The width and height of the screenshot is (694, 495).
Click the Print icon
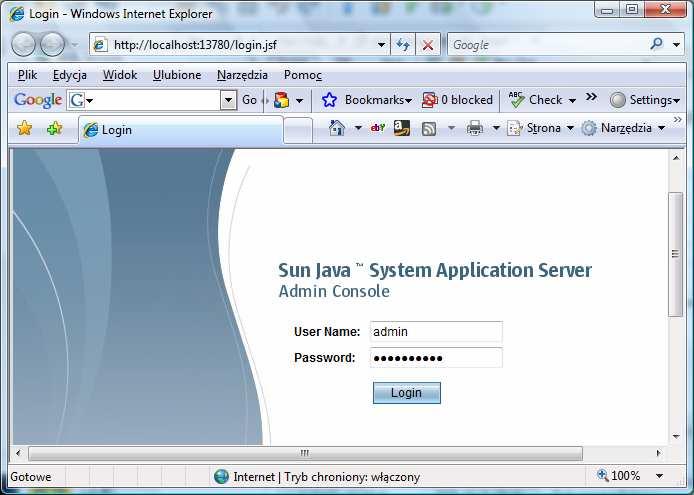(x=475, y=128)
